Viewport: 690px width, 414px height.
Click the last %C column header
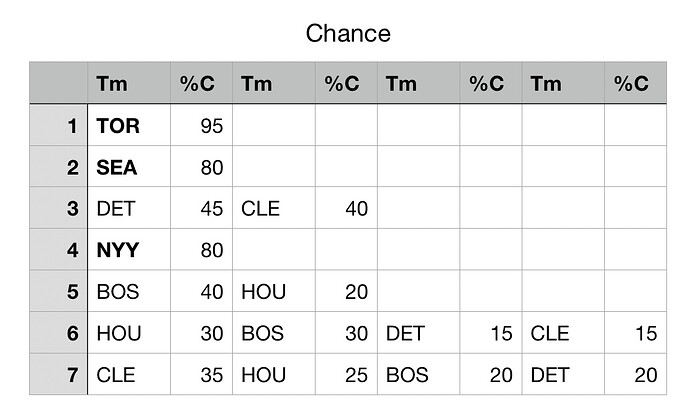(x=635, y=83)
